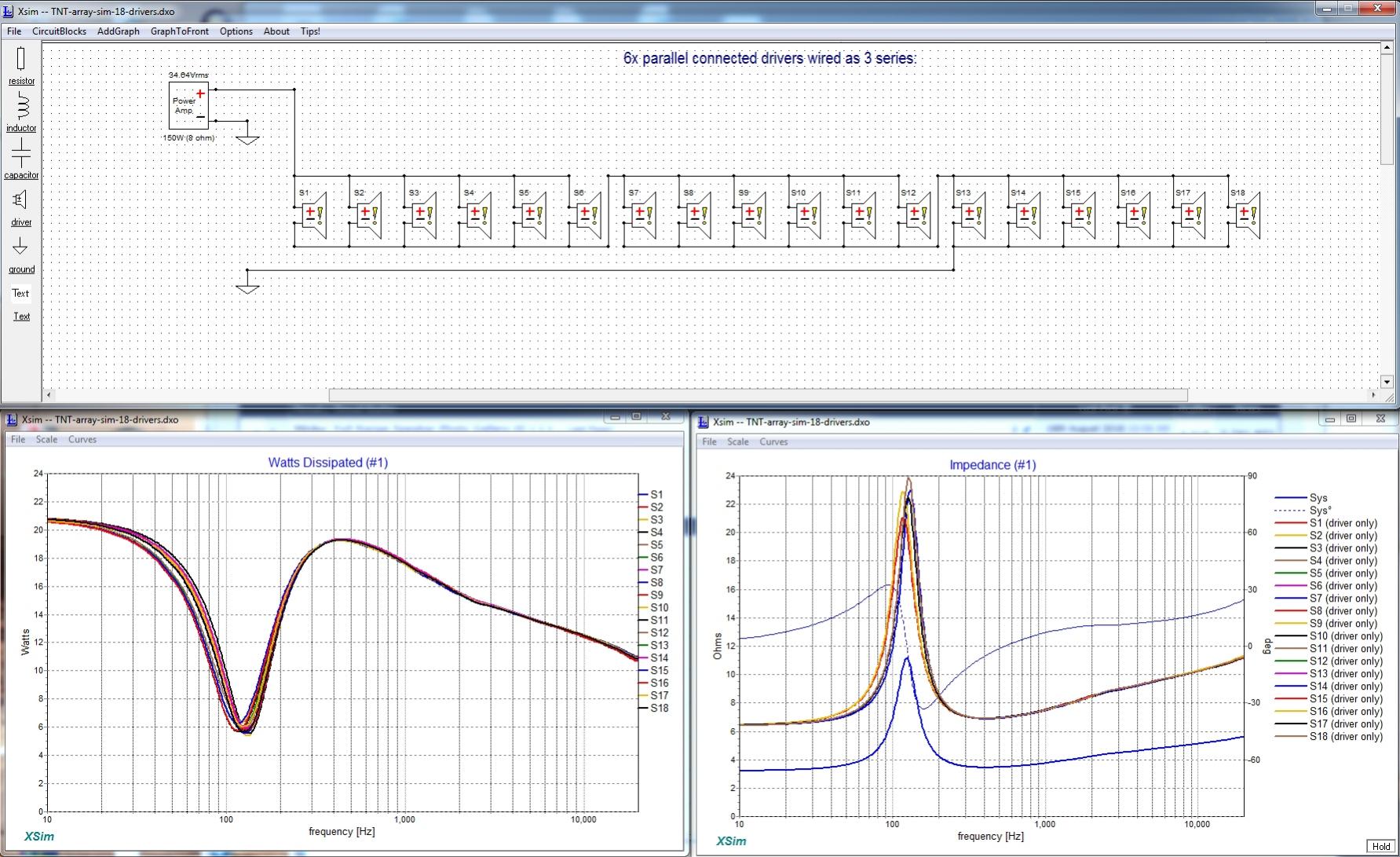Screen dimensions: 1400x857
Task: Select S9 legend entry in Watts graph
Action: [x=651, y=595]
